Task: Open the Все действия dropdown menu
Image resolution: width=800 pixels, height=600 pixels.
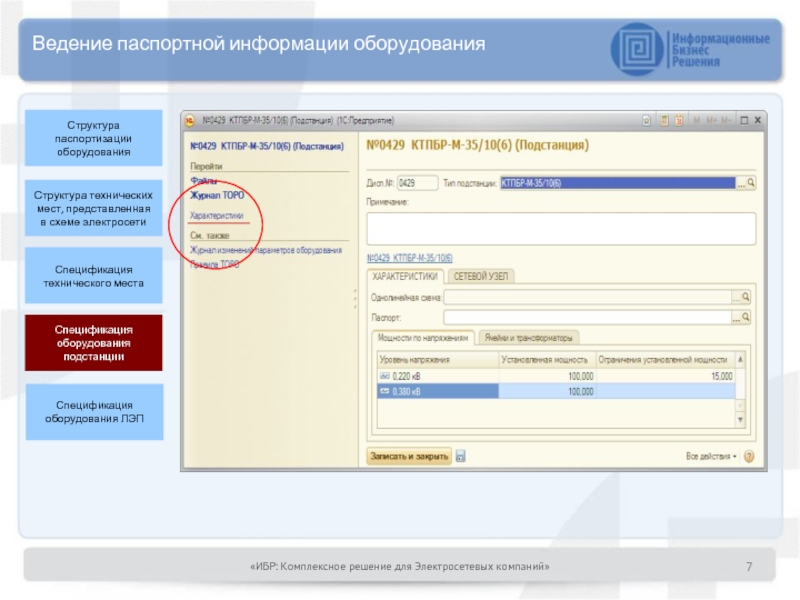Action: coord(711,456)
